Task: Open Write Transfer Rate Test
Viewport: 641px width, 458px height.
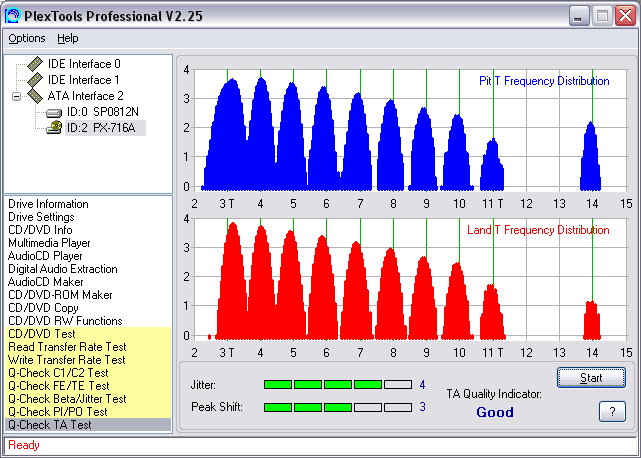Action: click(x=88, y=360)
